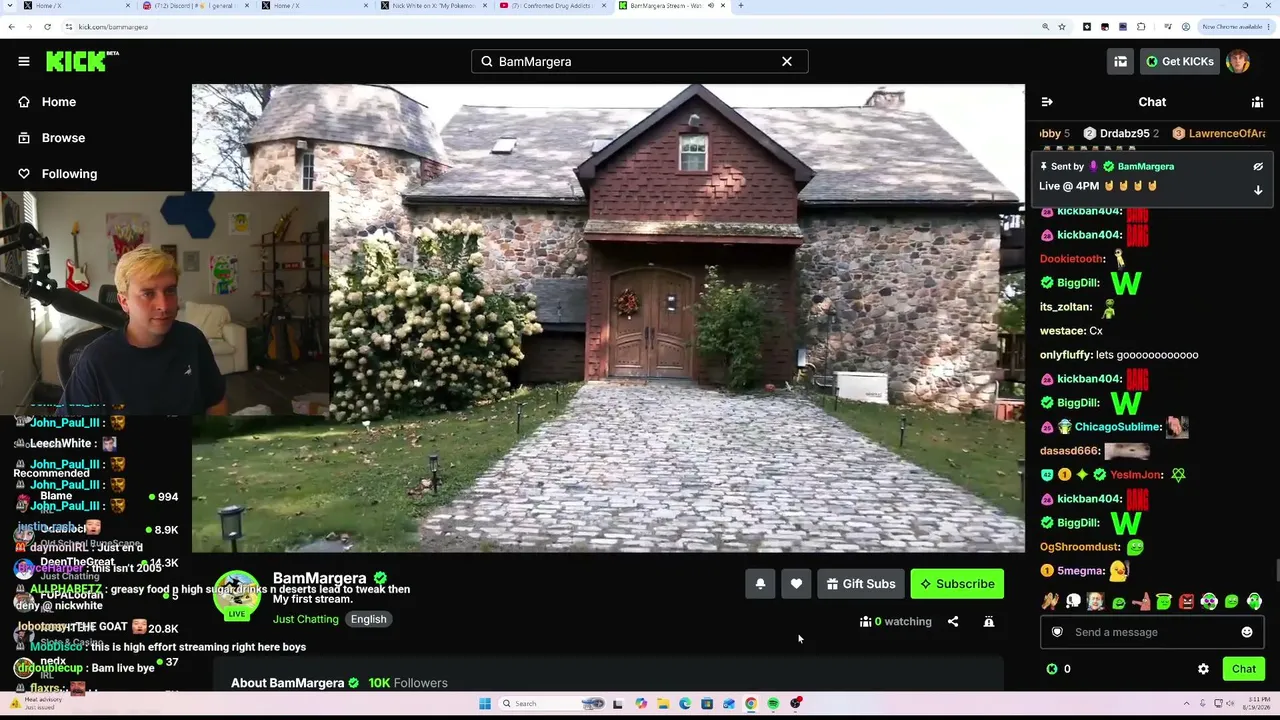The height and width of the screenshot is (720, 1280).
Task: Click the green Subscribe button
Action: [957, 584]
